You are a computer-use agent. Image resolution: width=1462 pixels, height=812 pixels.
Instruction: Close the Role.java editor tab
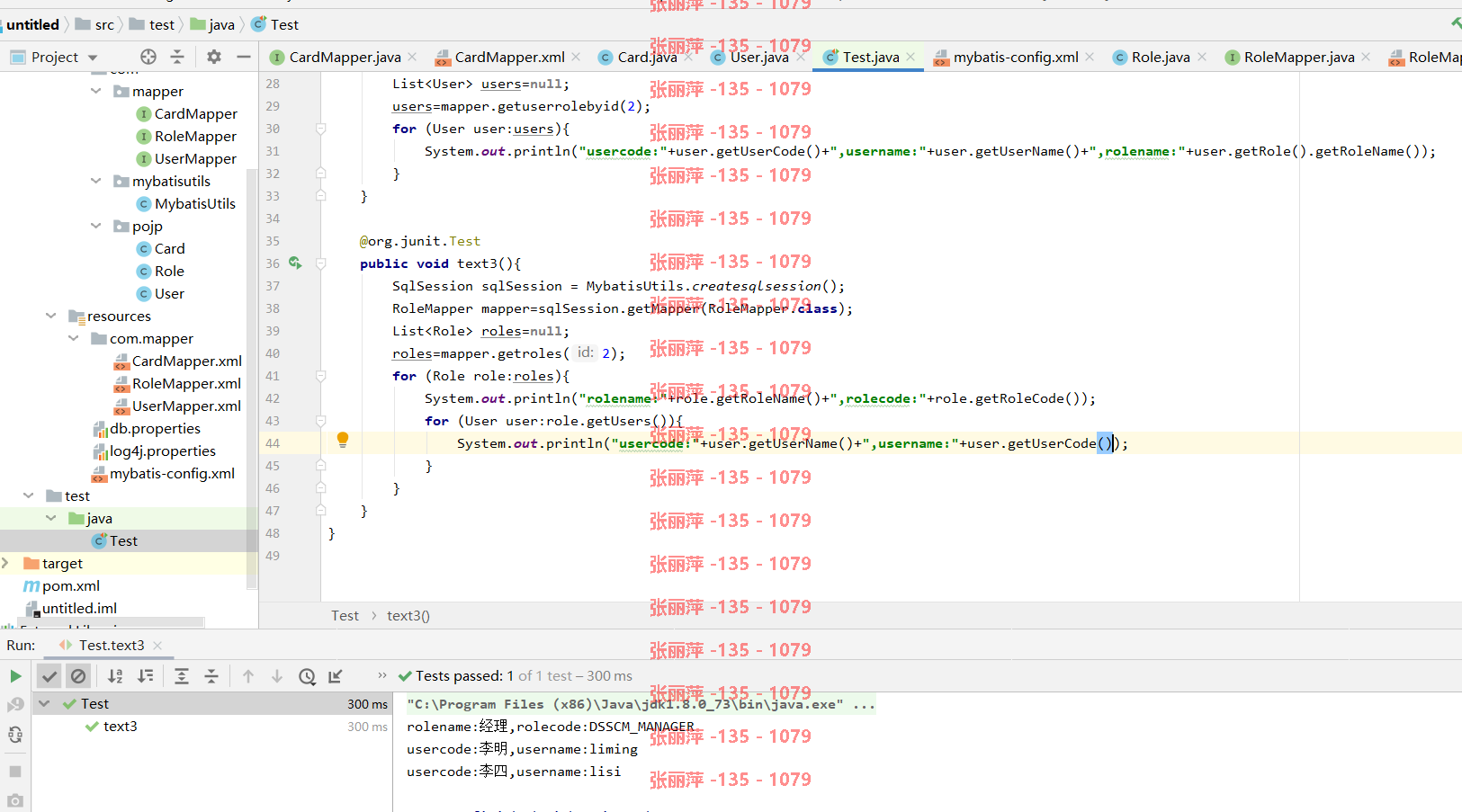point(1202,57)
